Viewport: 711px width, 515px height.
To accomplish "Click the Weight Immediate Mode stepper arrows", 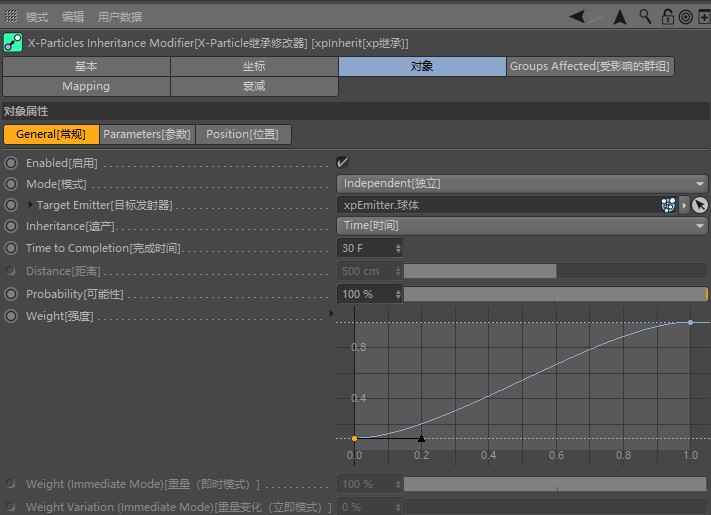I will [398, 484].
